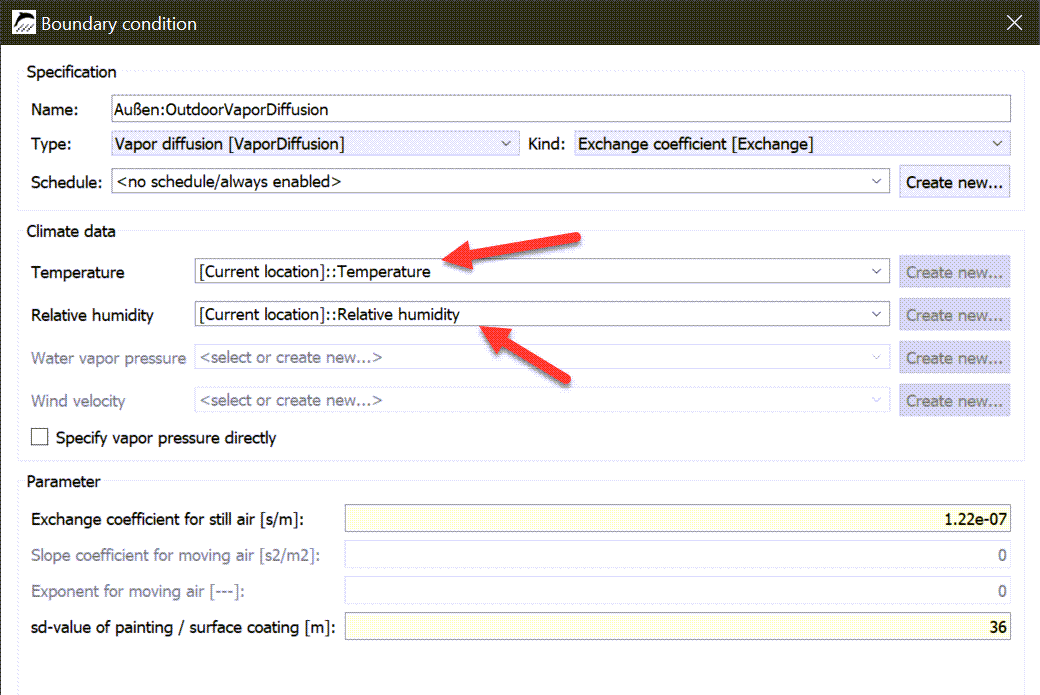
Task: Open the Schedule dropdown
Action: 500,182
